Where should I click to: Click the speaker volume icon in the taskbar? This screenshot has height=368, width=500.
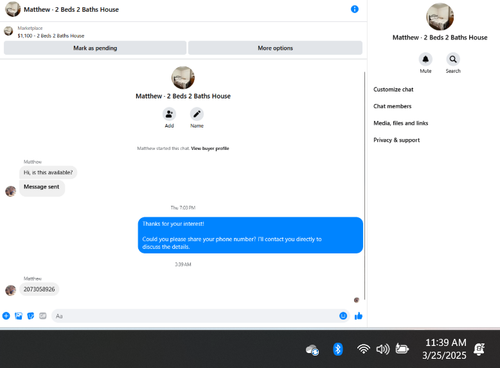click(383, 349)
